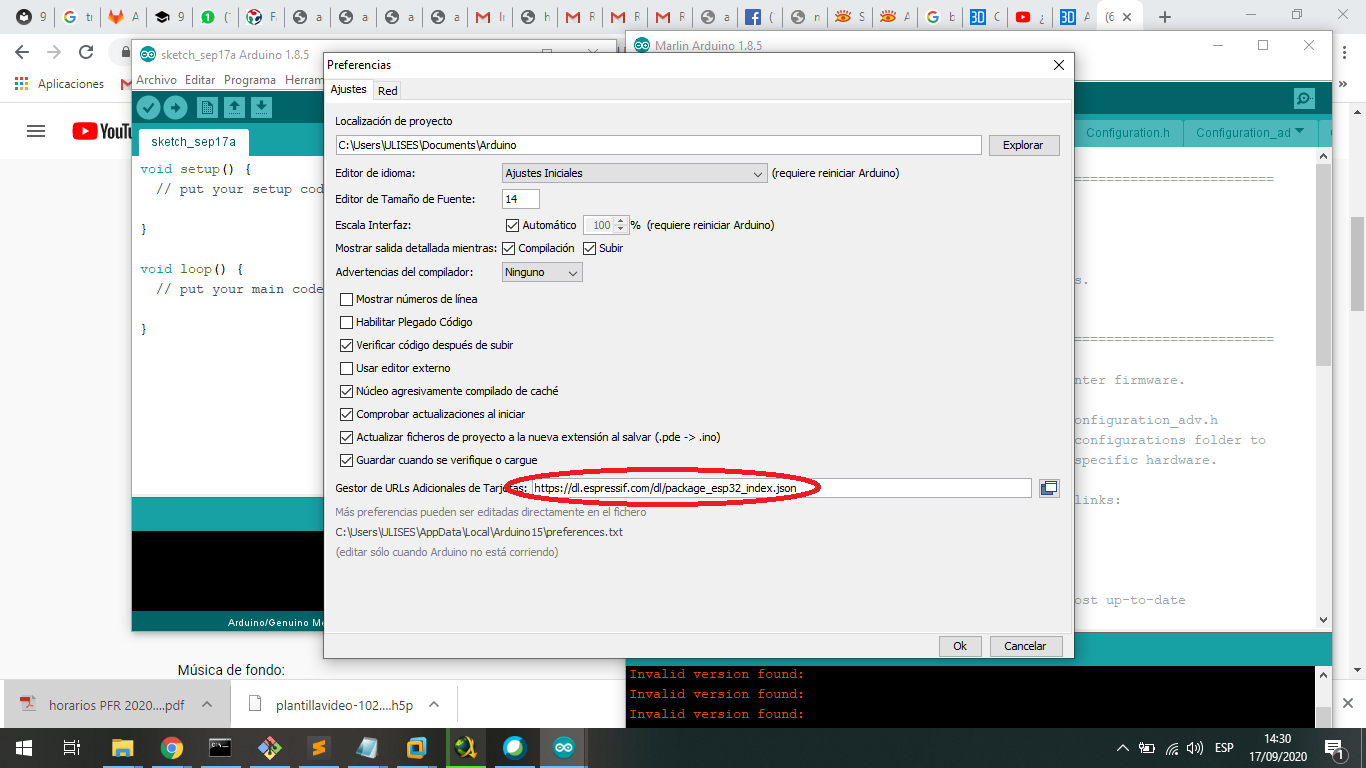Confirm preferences with Ok button
1366x768 pixels.
pos(960,646)
